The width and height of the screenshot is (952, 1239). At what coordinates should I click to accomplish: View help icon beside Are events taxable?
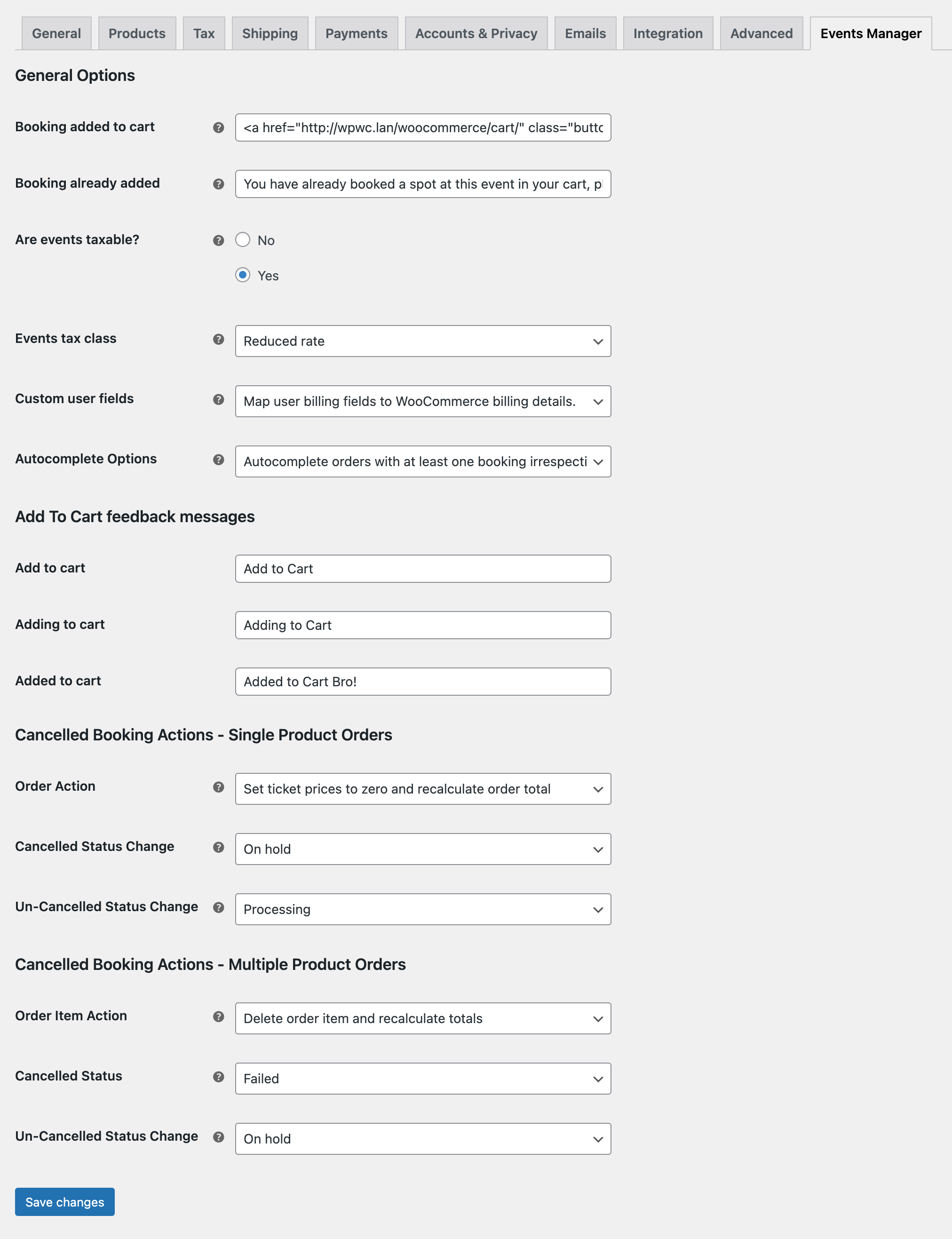(219, 240)
